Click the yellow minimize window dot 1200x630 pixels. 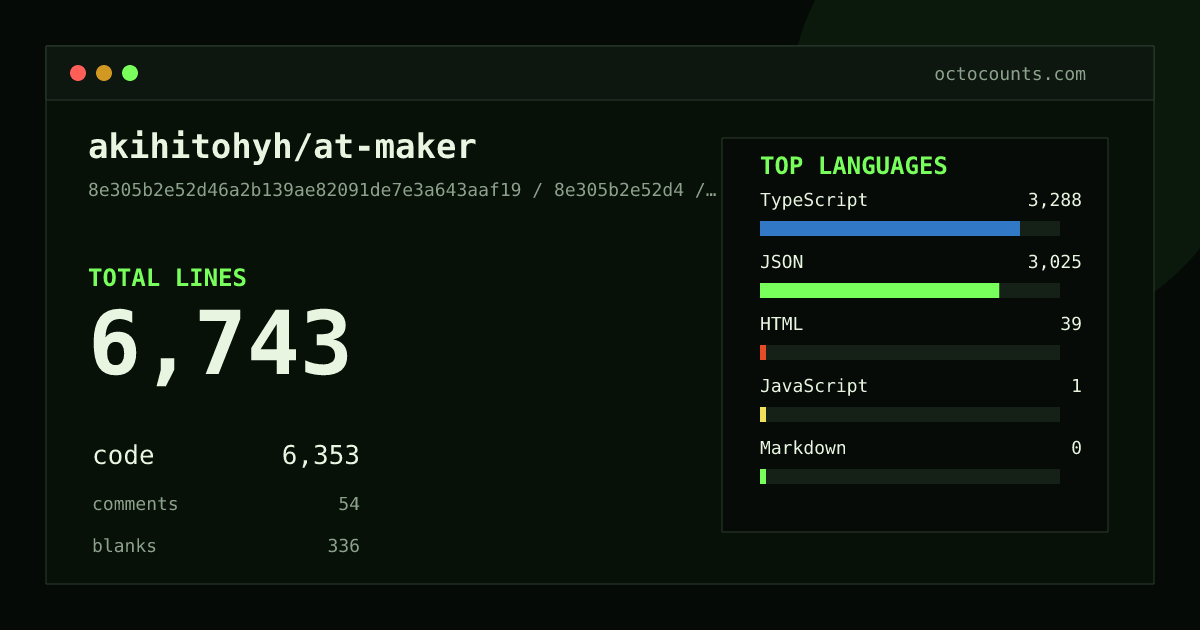[104, 73]
